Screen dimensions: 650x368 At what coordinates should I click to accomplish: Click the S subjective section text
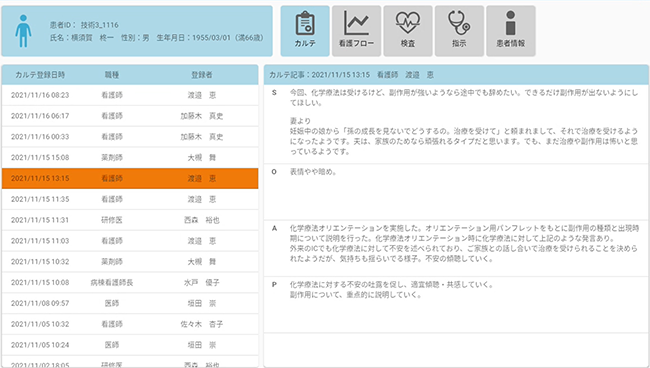(463, 122)
